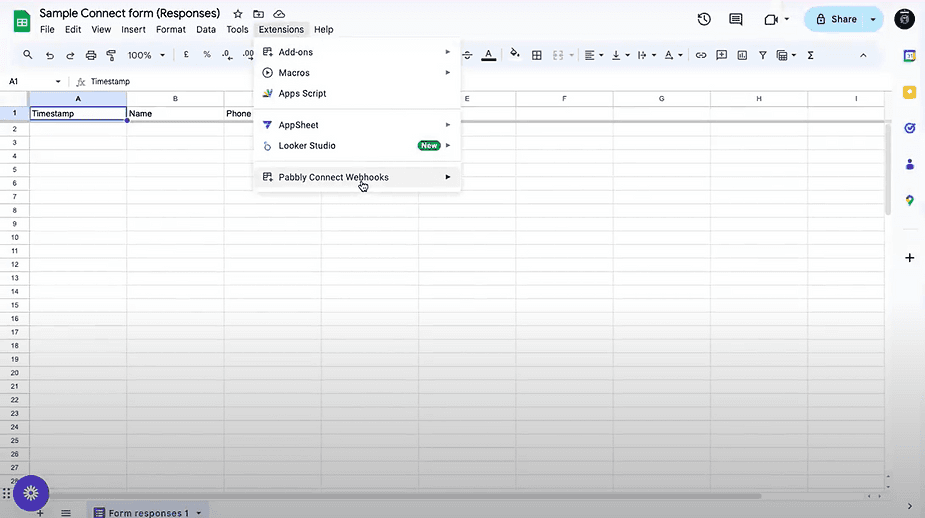
Task: Open the Tasks side panel
Action: (910, 128)
